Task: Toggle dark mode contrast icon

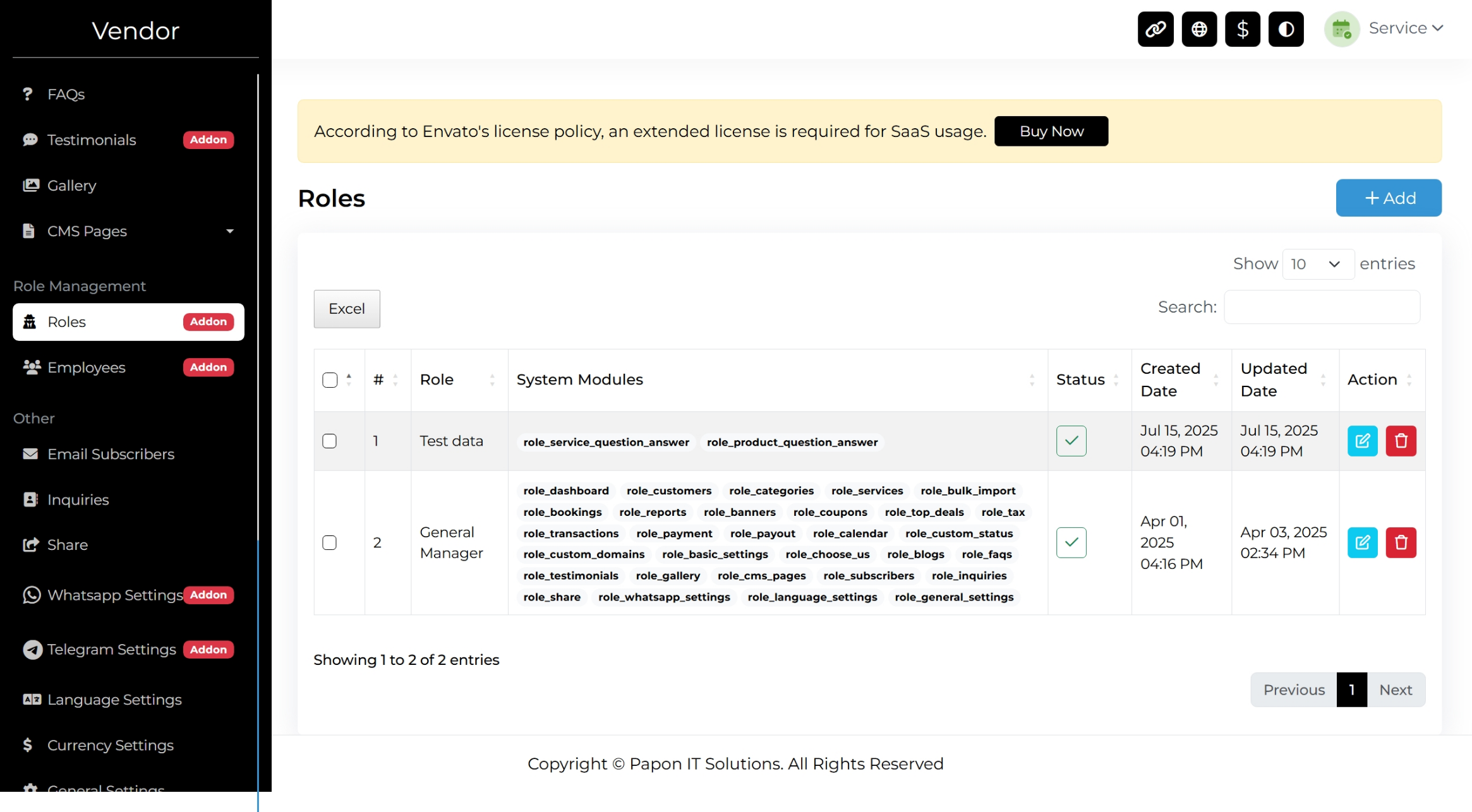Action: pos(1286,29)
